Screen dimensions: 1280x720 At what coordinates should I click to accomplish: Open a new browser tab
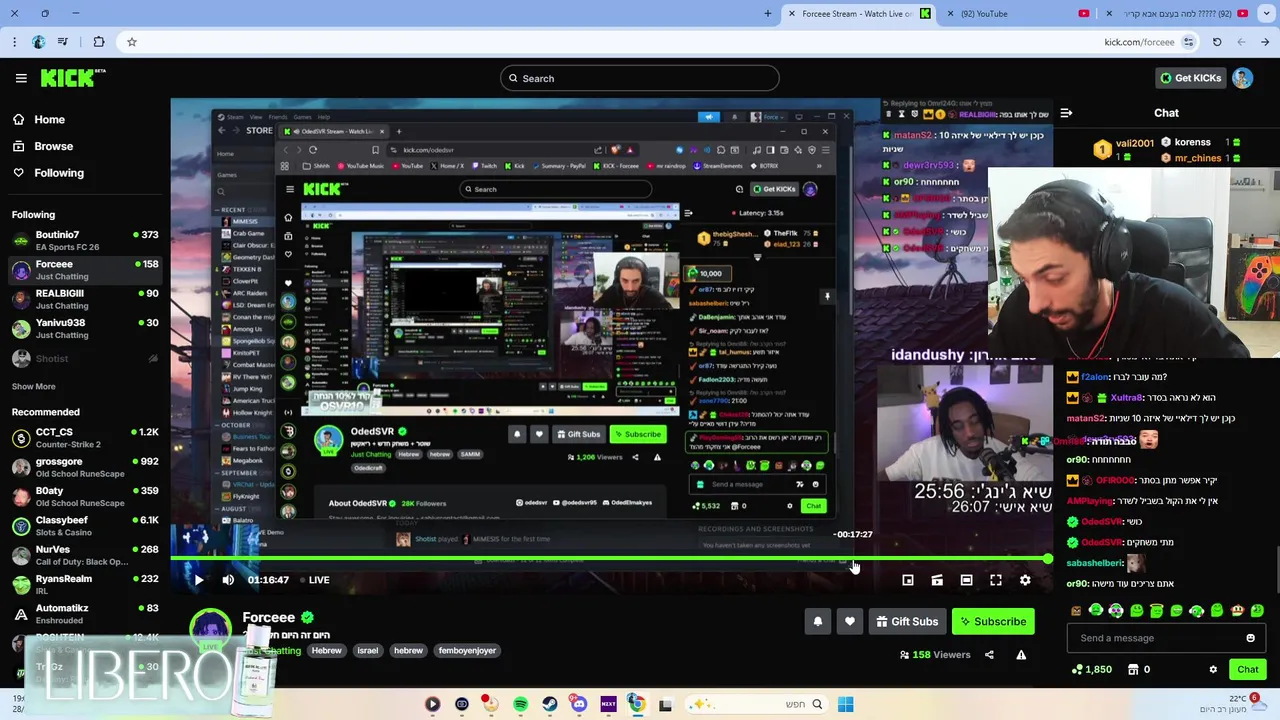tap(768, 13)
